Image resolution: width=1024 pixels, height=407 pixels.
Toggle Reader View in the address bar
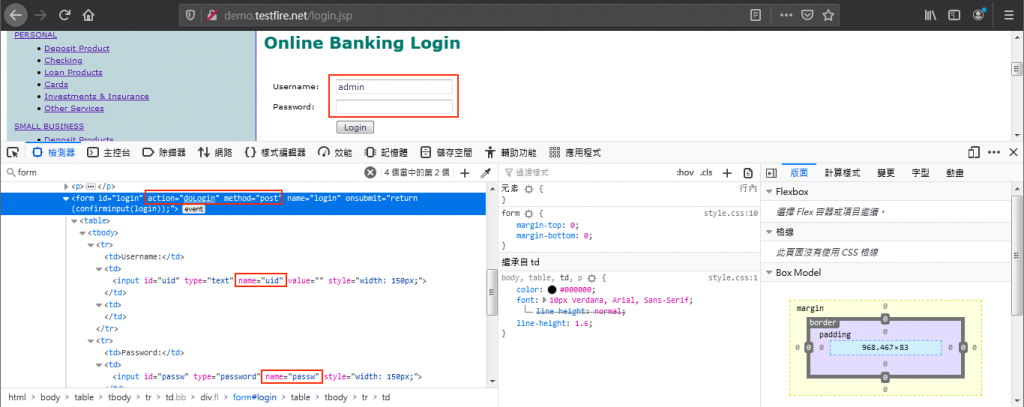pos(756,14)
